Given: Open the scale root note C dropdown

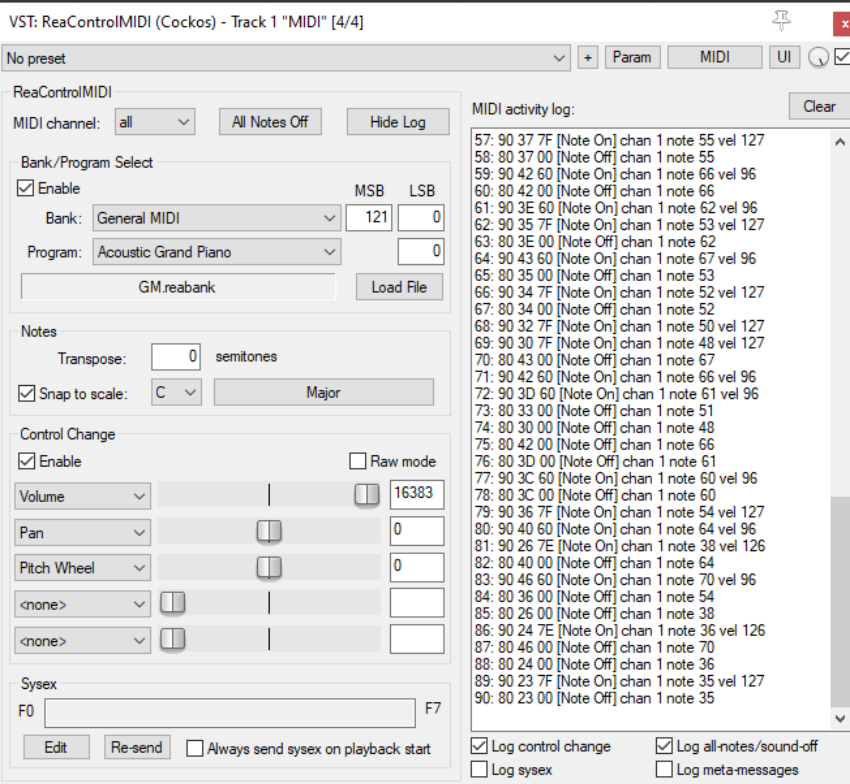Looking at the screenshot, I should click(176, 392).
